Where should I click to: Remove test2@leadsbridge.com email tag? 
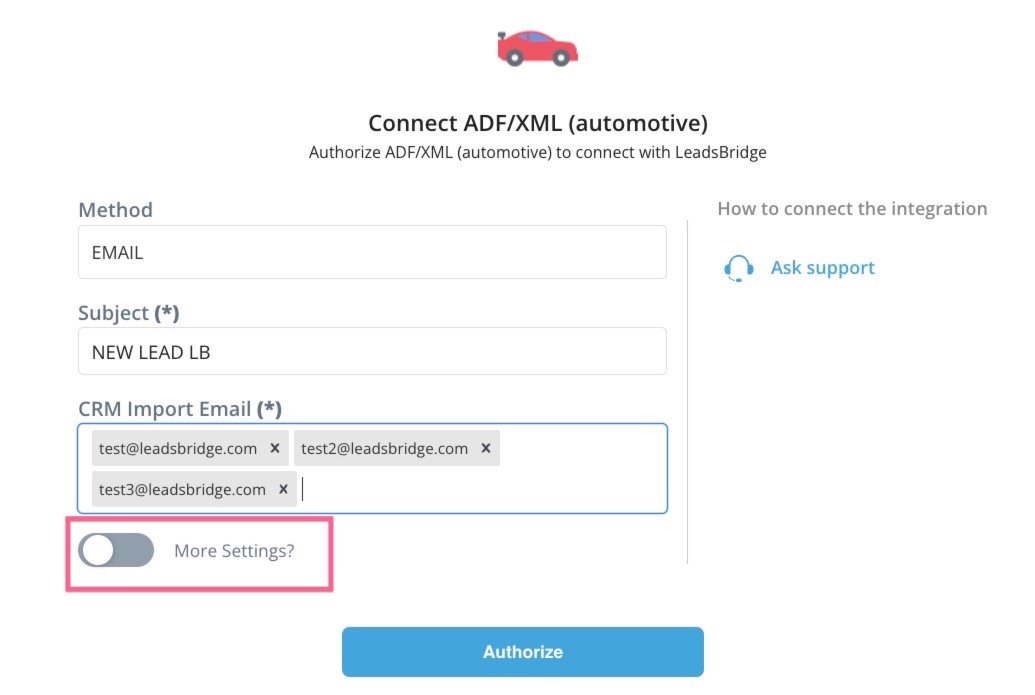486,448
